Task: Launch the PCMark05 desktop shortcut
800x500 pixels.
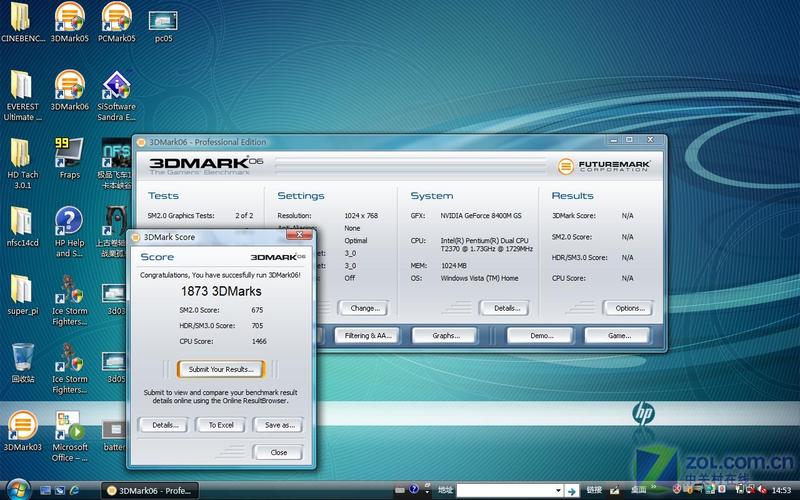Action: [x=116, y=22]
